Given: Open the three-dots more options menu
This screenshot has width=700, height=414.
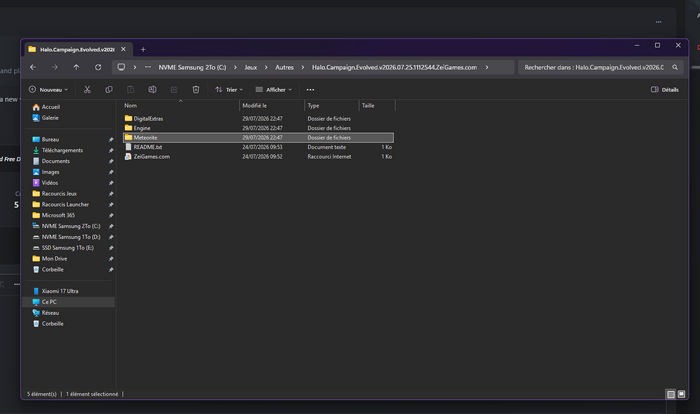Looking at the screenshot, I should pos(310,90).
